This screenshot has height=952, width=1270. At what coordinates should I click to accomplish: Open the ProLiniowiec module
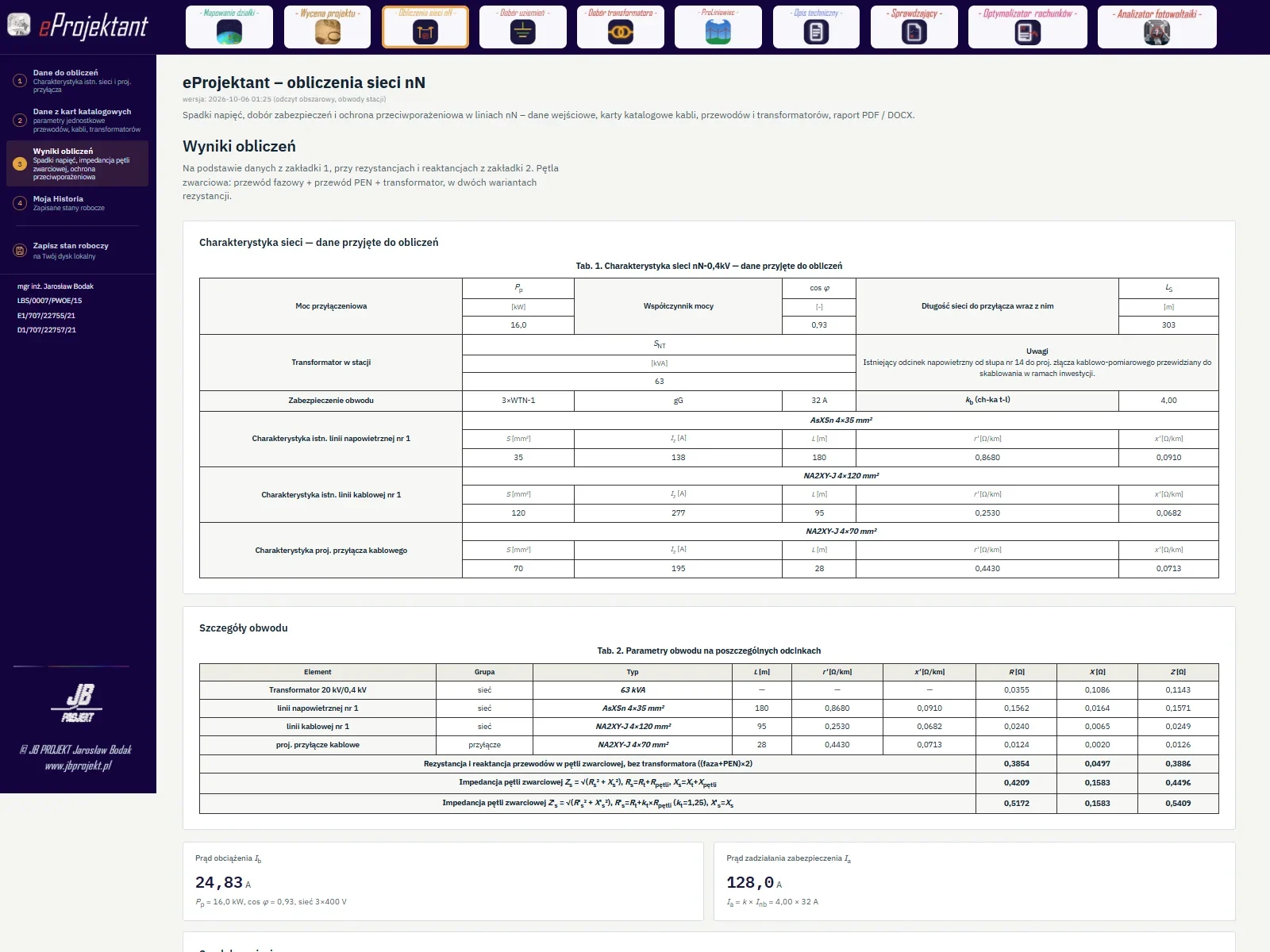(718, 27)
